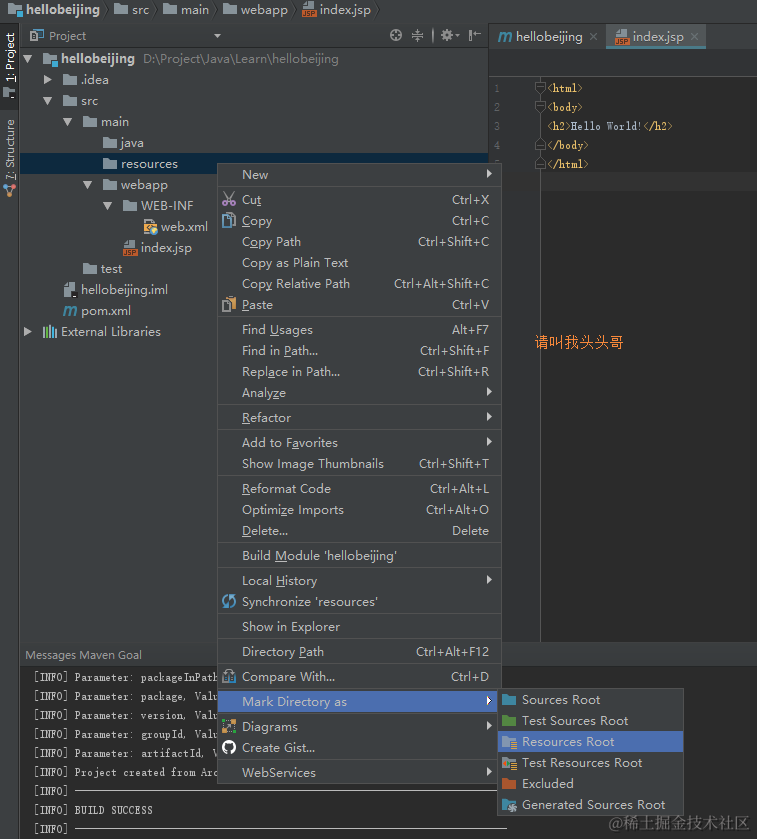Click the web.xml file icon
757x839 pixels.
[150, 227]
